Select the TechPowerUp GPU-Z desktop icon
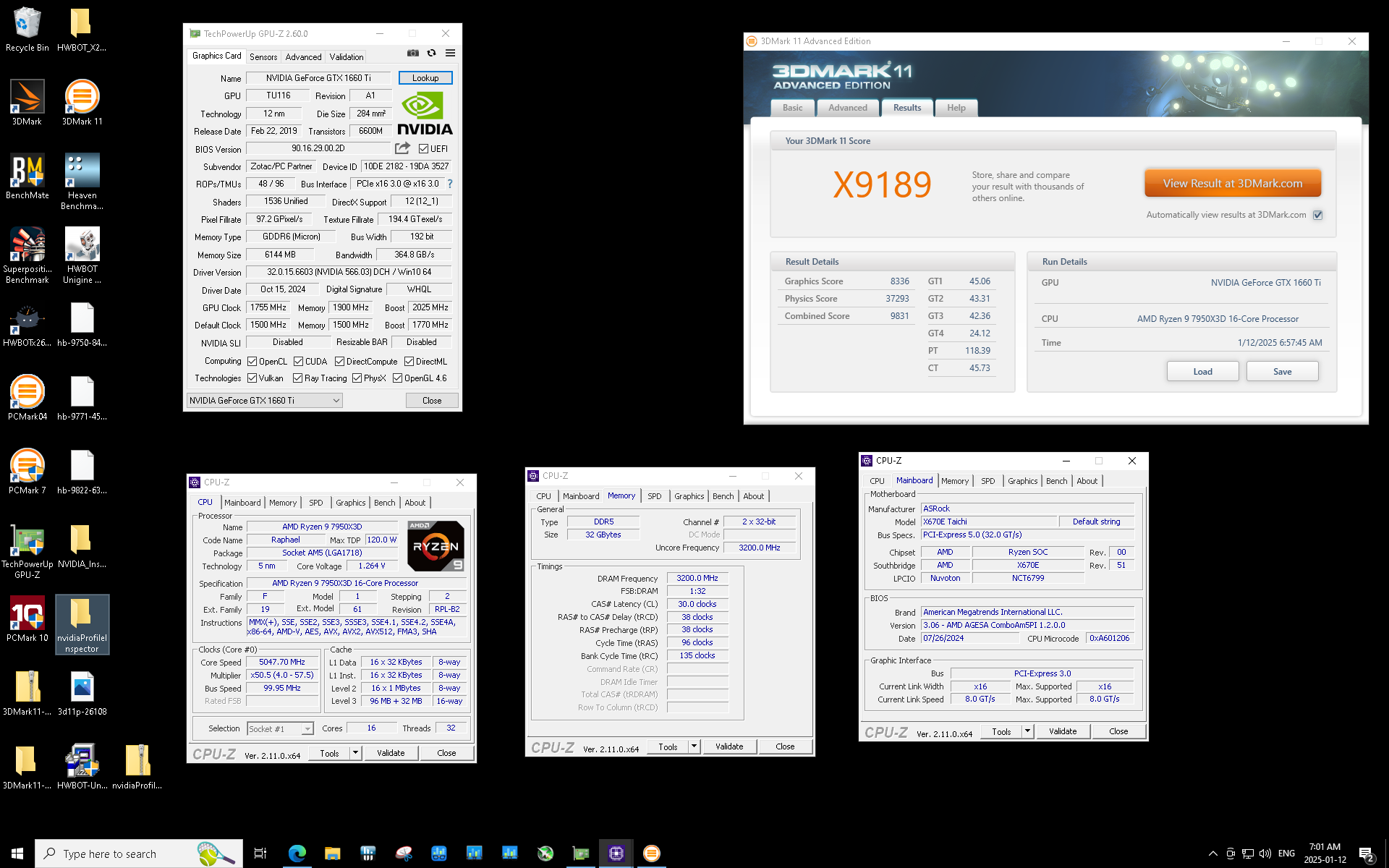Image resolution: width=1389 pixels, height=868 pixels. (x=27, y=551)
